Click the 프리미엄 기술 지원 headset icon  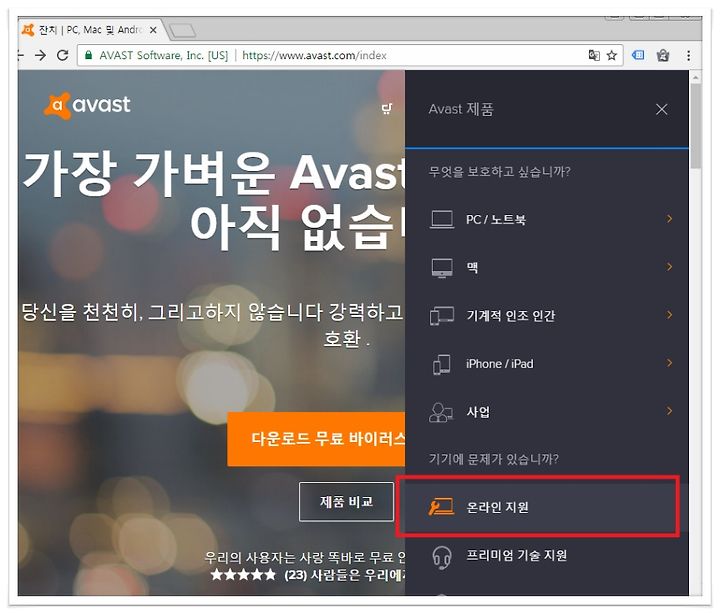point(442,557)
